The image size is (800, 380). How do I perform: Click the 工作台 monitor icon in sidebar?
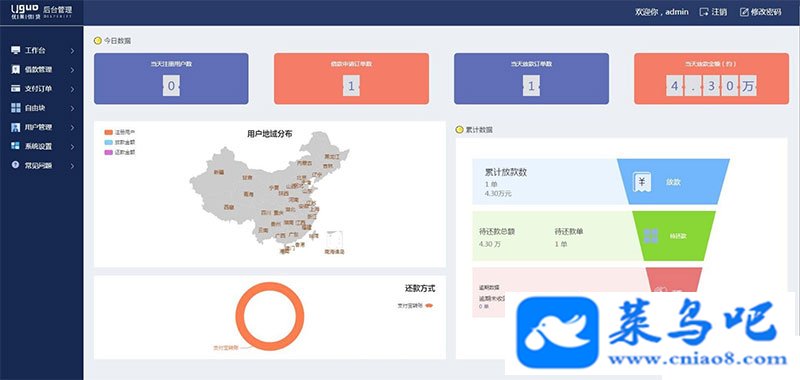coord(16,50)
